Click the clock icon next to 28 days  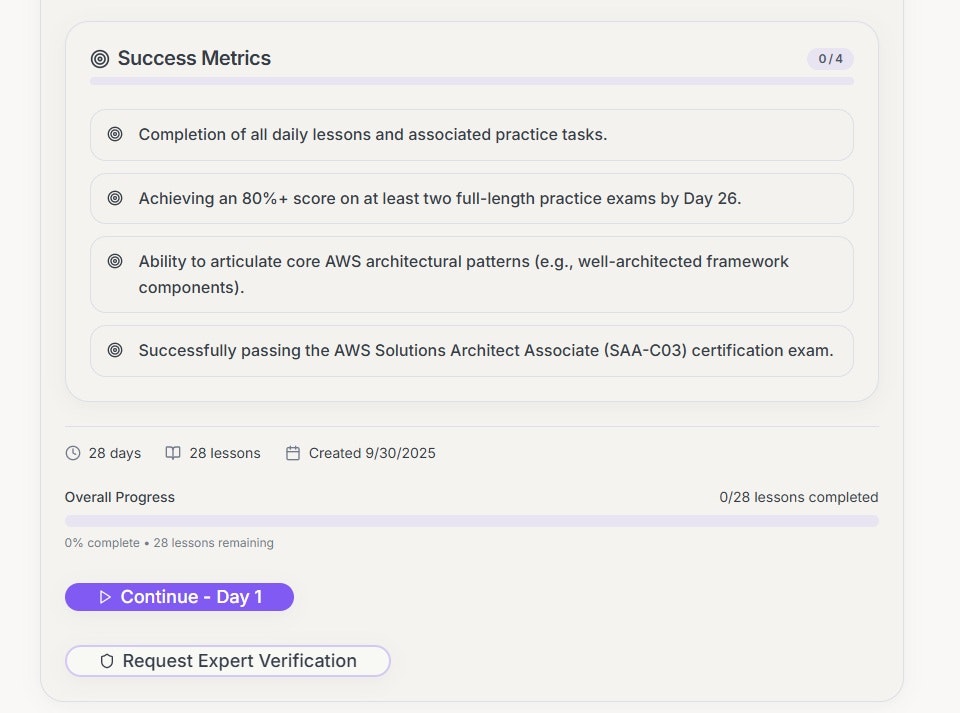[x=73, y=453]
